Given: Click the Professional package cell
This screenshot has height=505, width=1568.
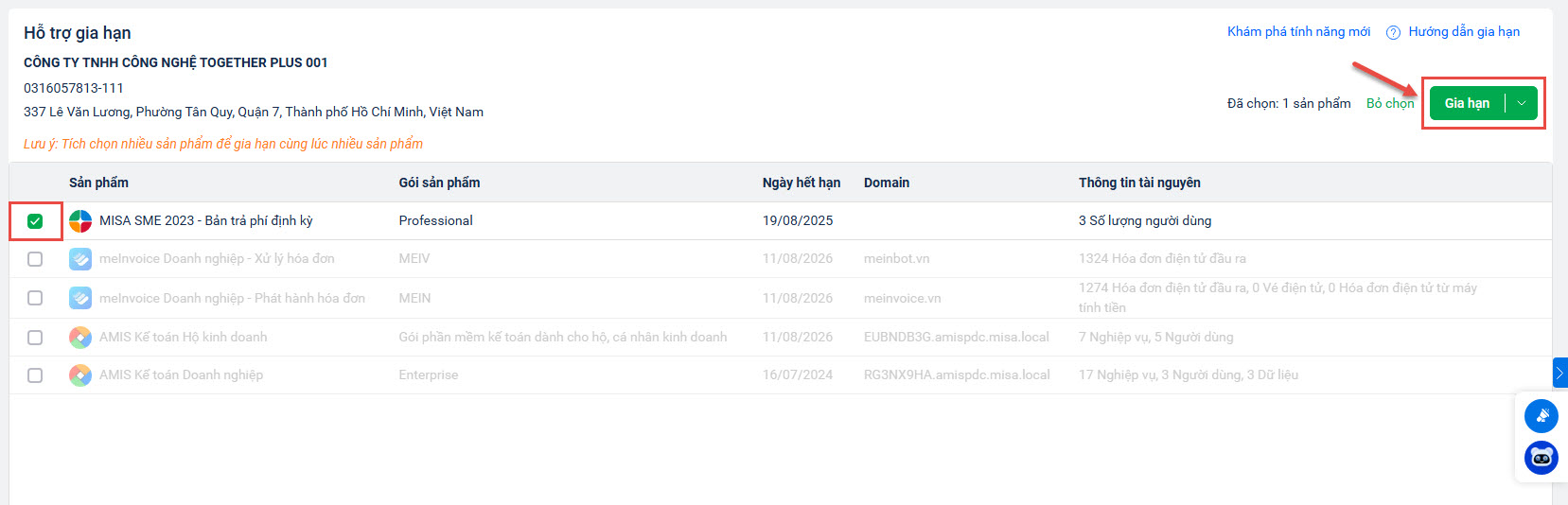Looking at the screenshot, I should pos(435,220).
